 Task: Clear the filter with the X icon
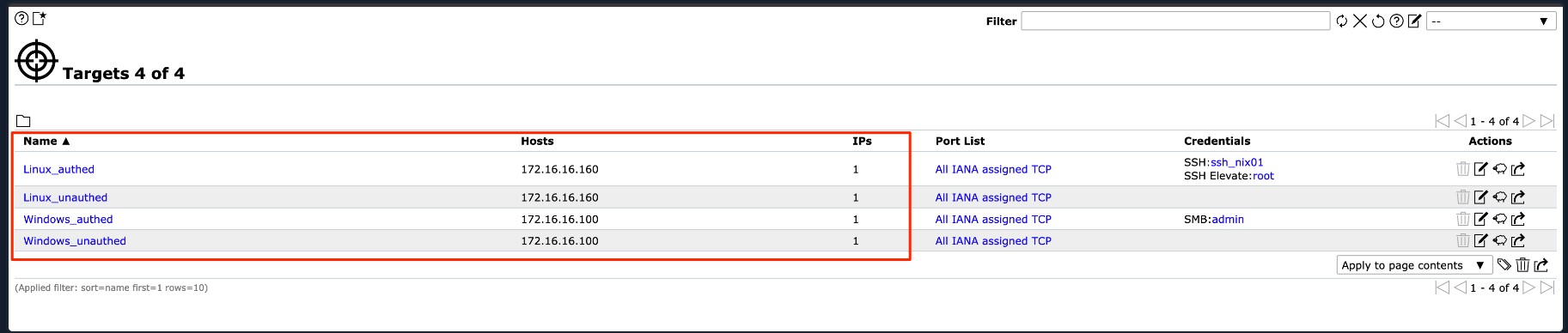click(1360, 21)
